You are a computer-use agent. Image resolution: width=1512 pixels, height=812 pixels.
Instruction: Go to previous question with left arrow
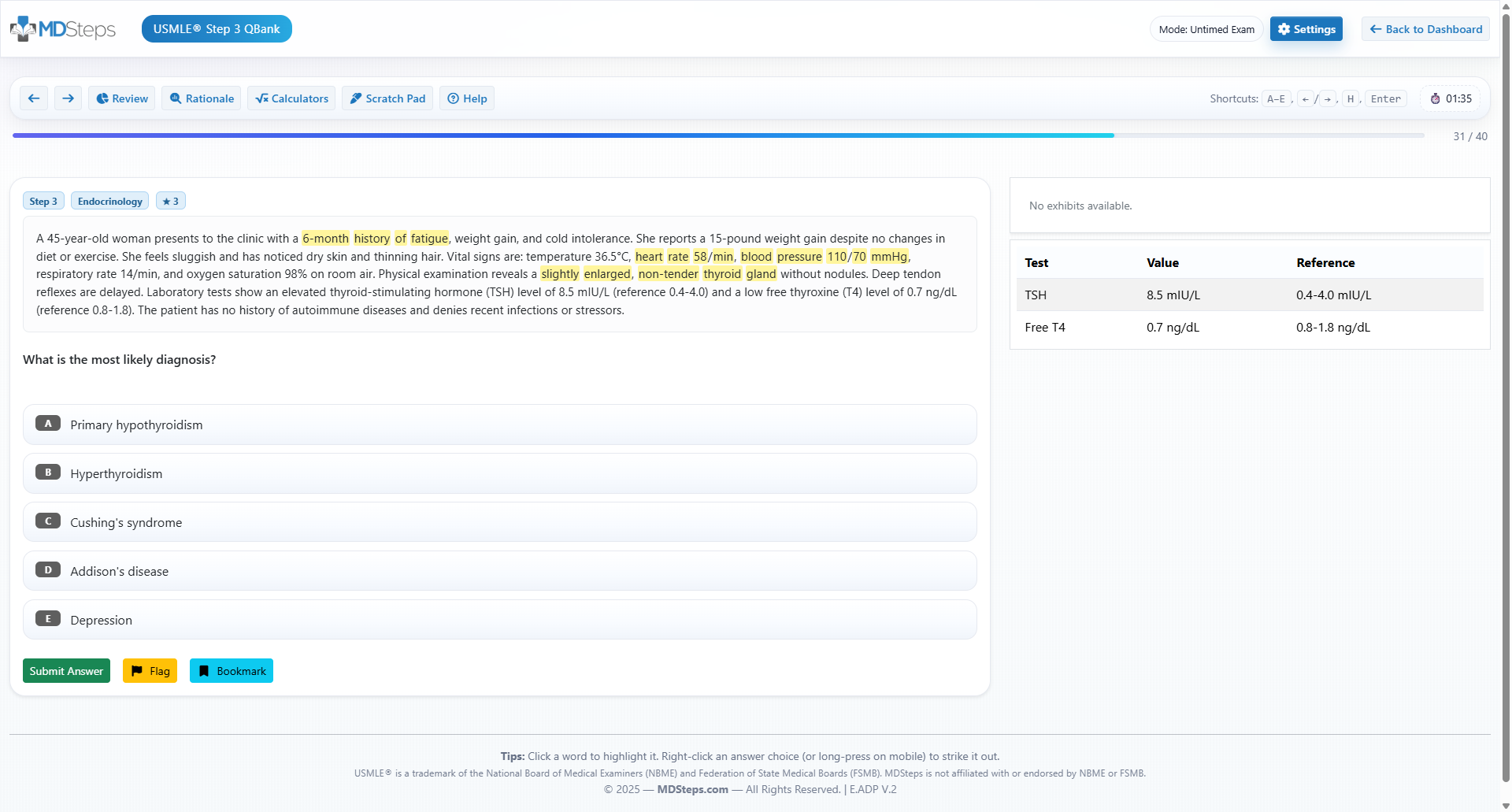pos(34,98)
